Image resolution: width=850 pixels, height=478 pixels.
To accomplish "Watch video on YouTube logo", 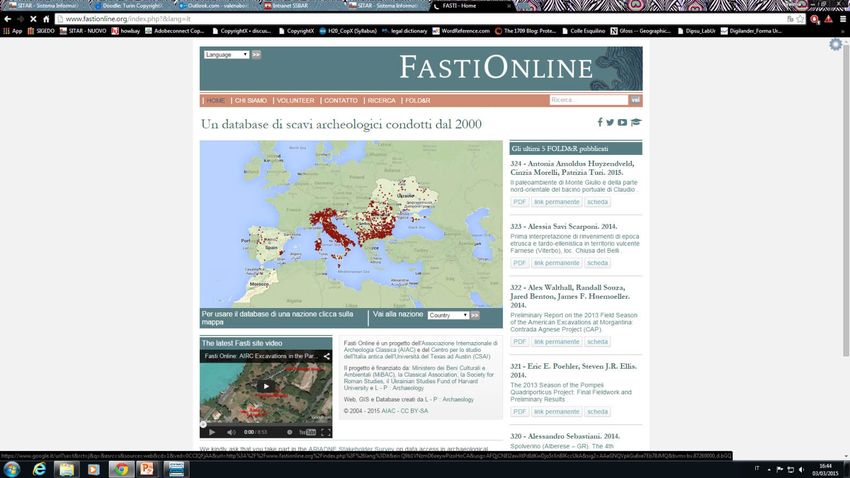I will coord(307,432).
